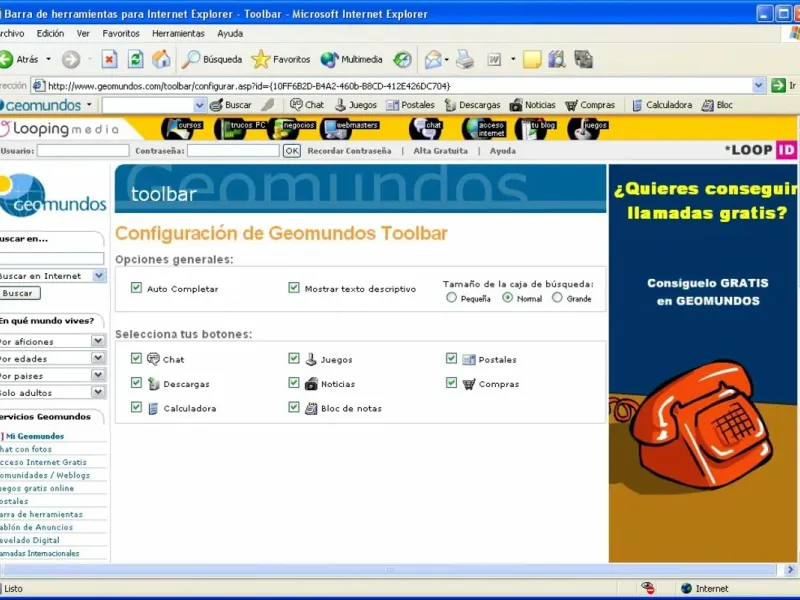
Task: Stop loading with the red X icon
Action: [x=109, y=60]
